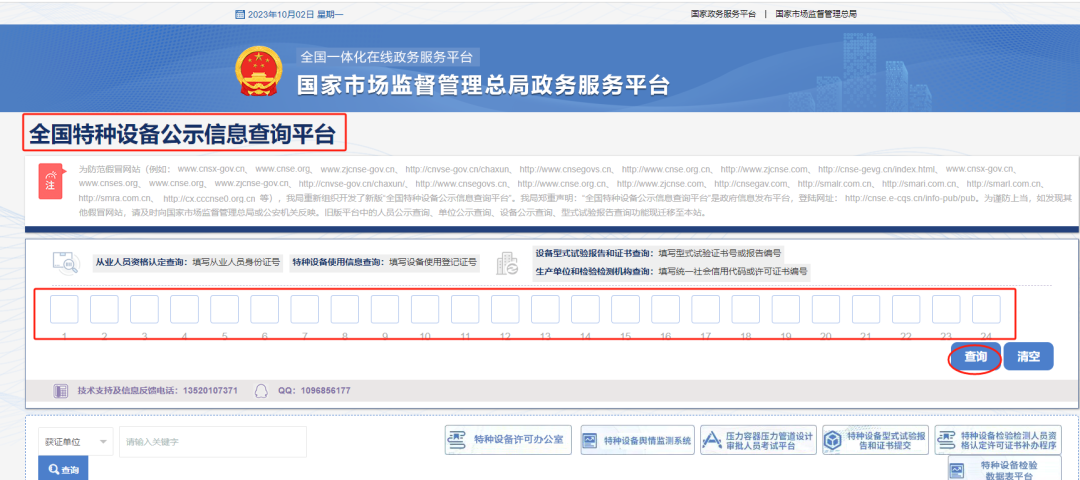Select character box numbered 12
1080x480 pixels.
pyautogui.click(x=505, y=310)
